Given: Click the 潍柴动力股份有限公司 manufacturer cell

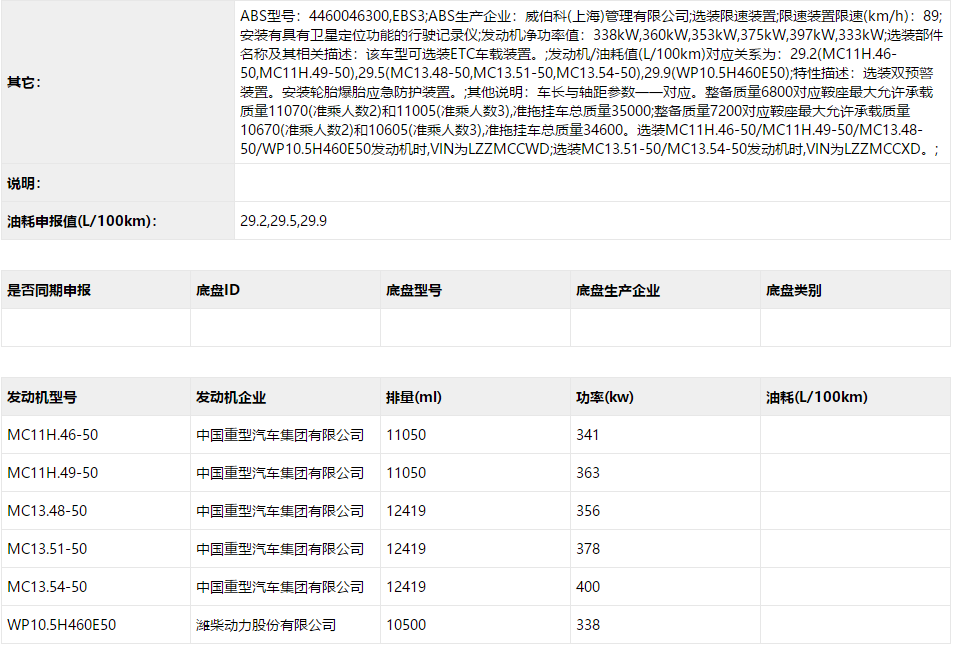Looking at the screenshot, I should 266,624.
